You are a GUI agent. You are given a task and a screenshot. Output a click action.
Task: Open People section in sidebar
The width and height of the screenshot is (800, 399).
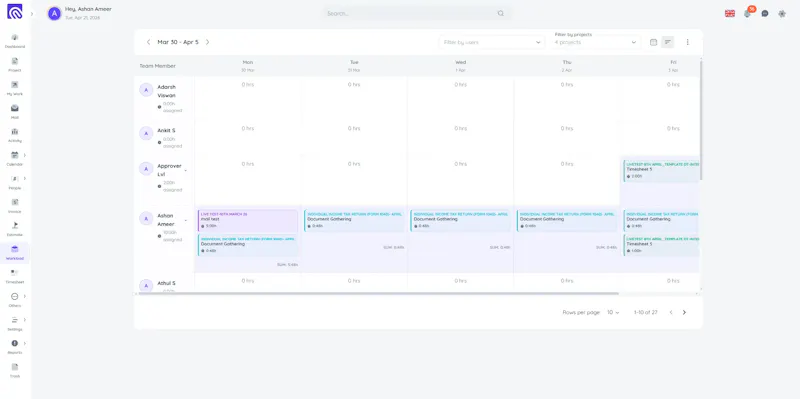pyautogui.click(x=15, y=182)
